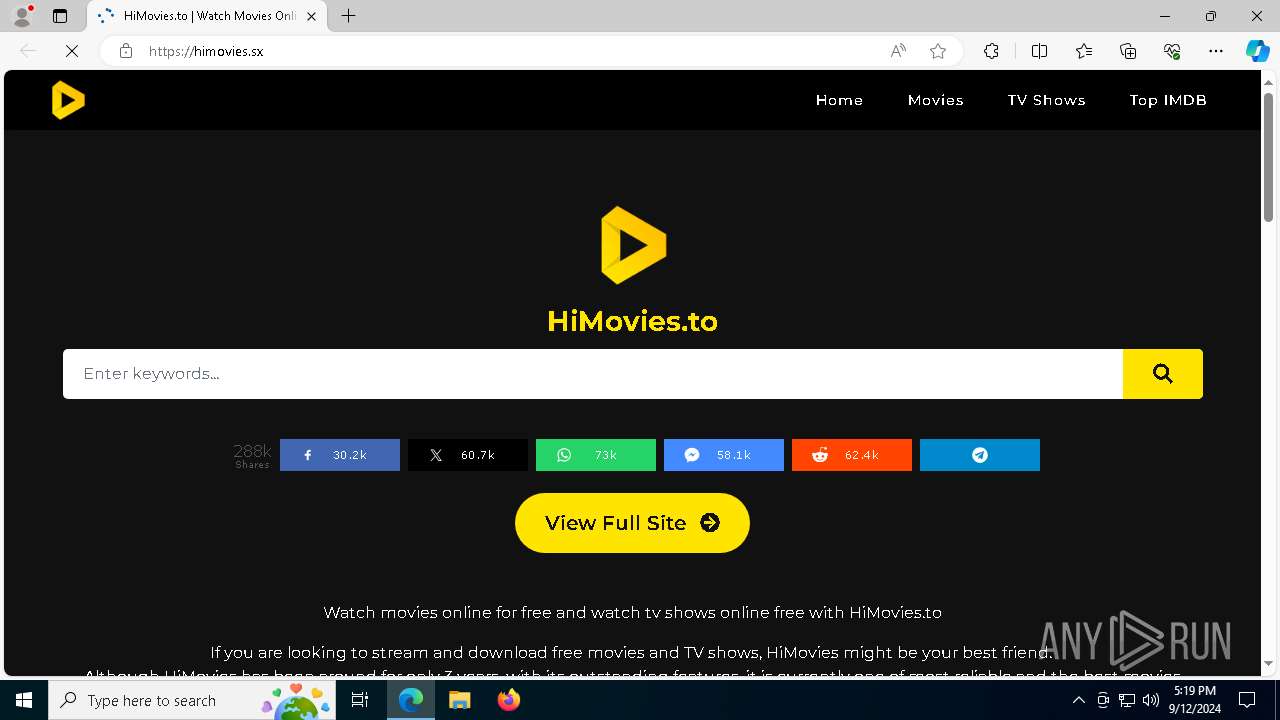Screen dimensions: 1280x720
Task: Click the 'Watch movies online for free' line
Action: (632, 612)
